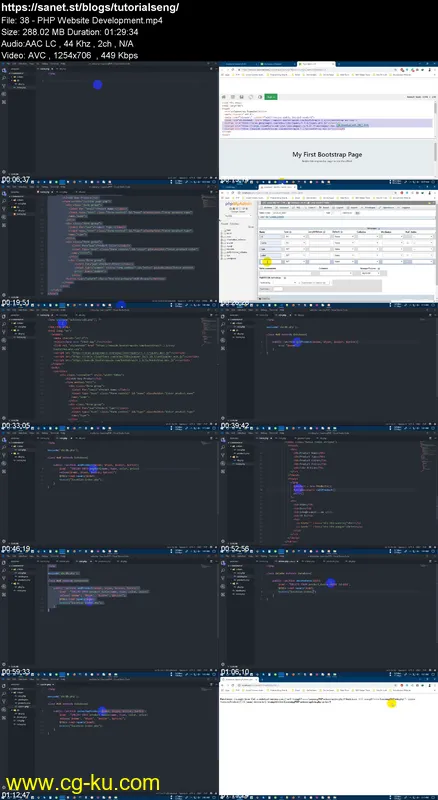The height and width of the screenshot is (800, 438).
Task: Toggle the dark theme icon in W3Schools editor toolbar
Action: coord(260,97)
